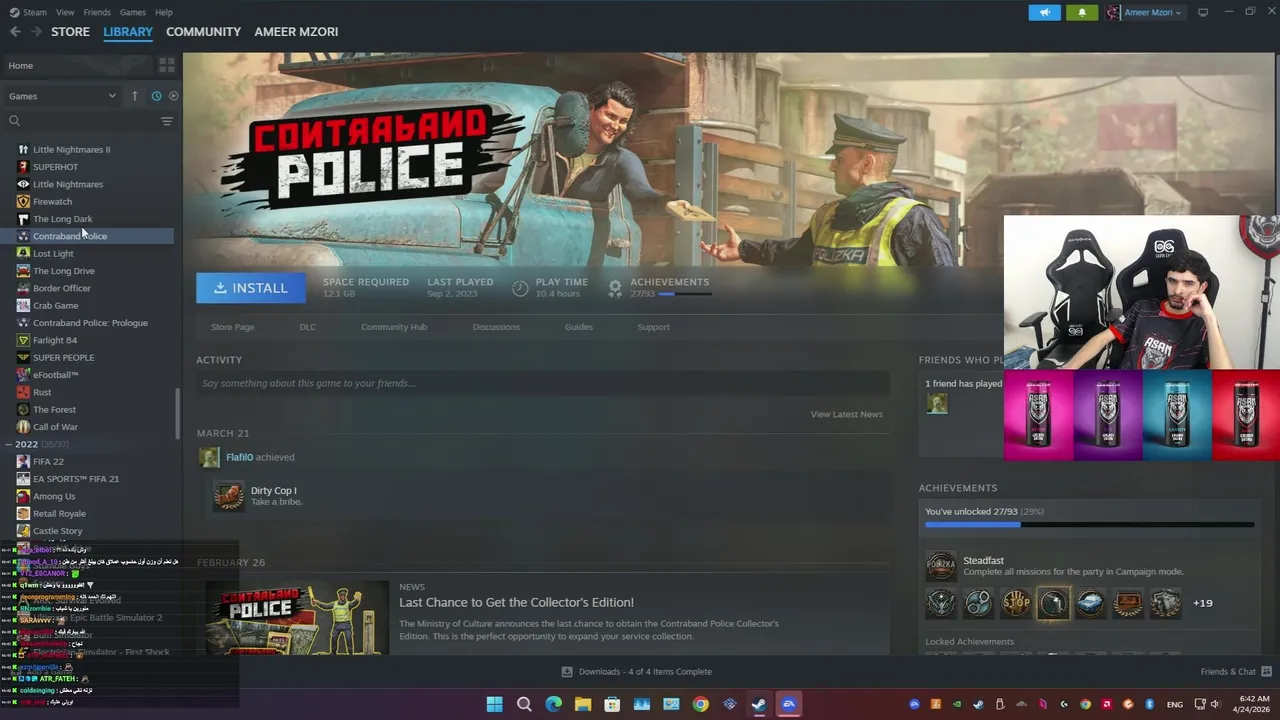Screen dimensions: 1280x720
Task: Open the advanced filter options icon
Action: click(x=167, y=121)
